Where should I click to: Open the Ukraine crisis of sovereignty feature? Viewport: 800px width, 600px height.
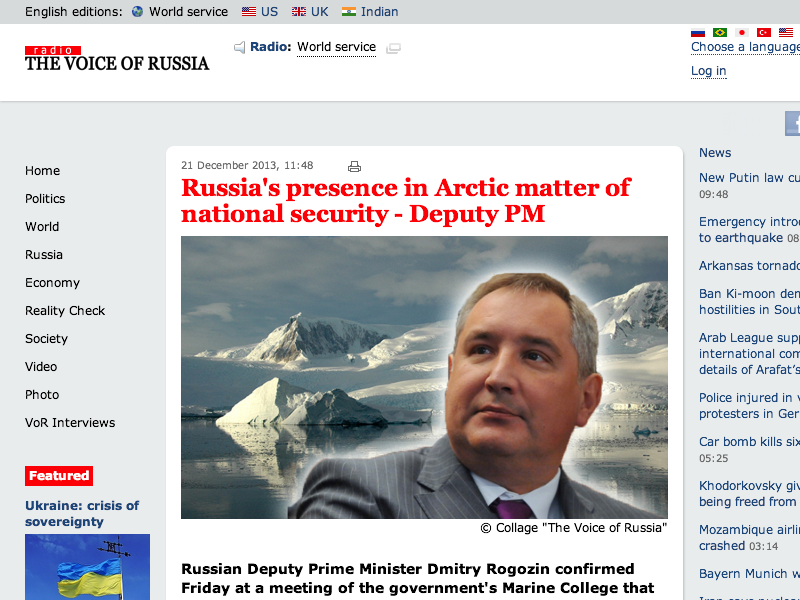82,513
